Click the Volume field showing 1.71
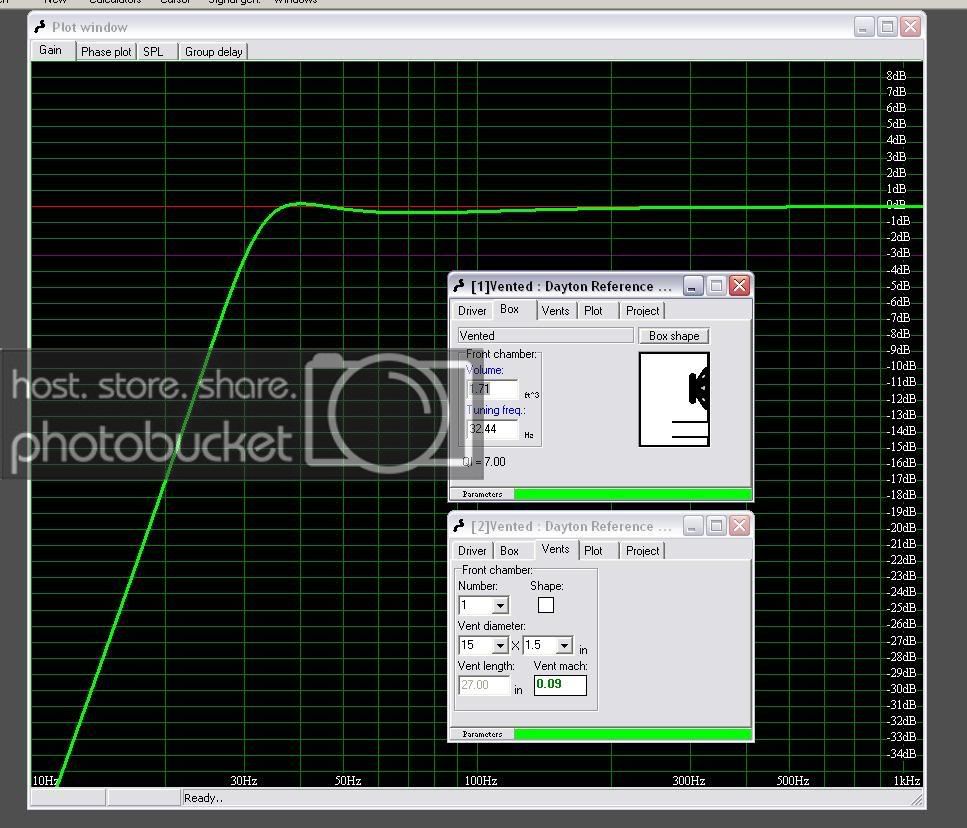This screenshot has height=828, width=967. (x=493, y=389)
